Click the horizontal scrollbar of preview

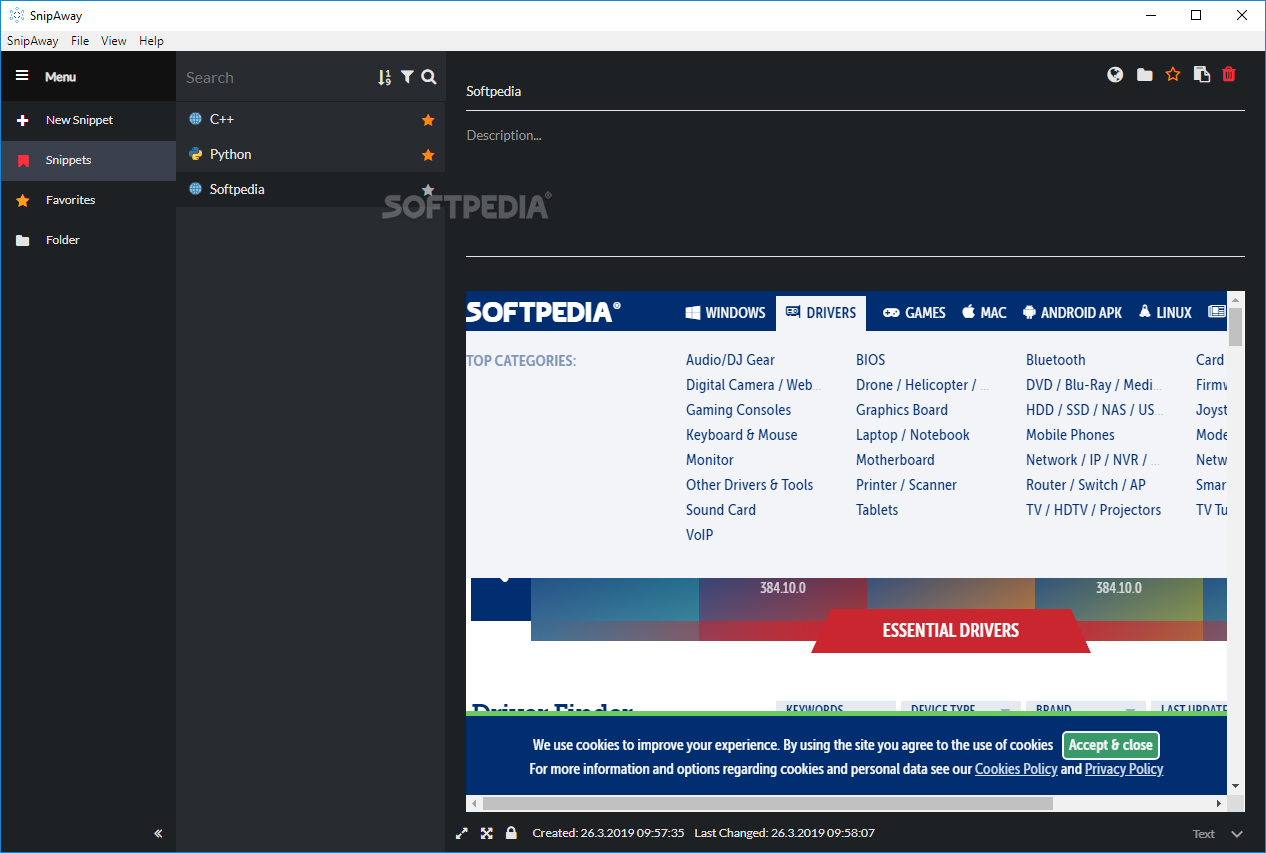(x=768, y=803)
